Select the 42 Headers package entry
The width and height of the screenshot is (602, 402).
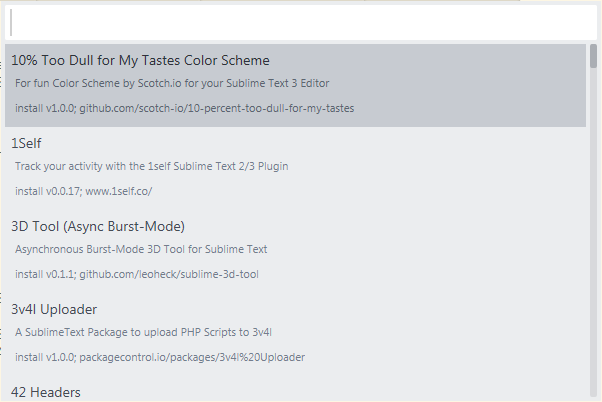[46, 392]
